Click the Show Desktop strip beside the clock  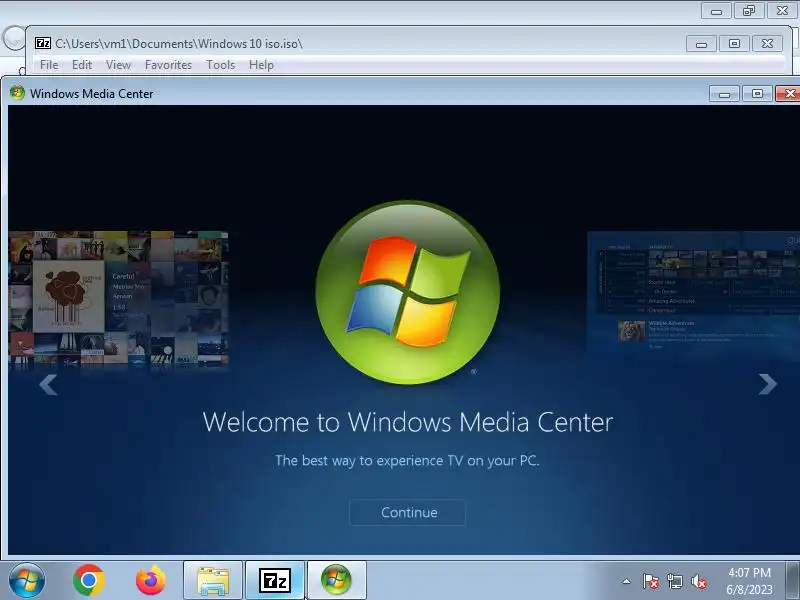pos(793,581)
